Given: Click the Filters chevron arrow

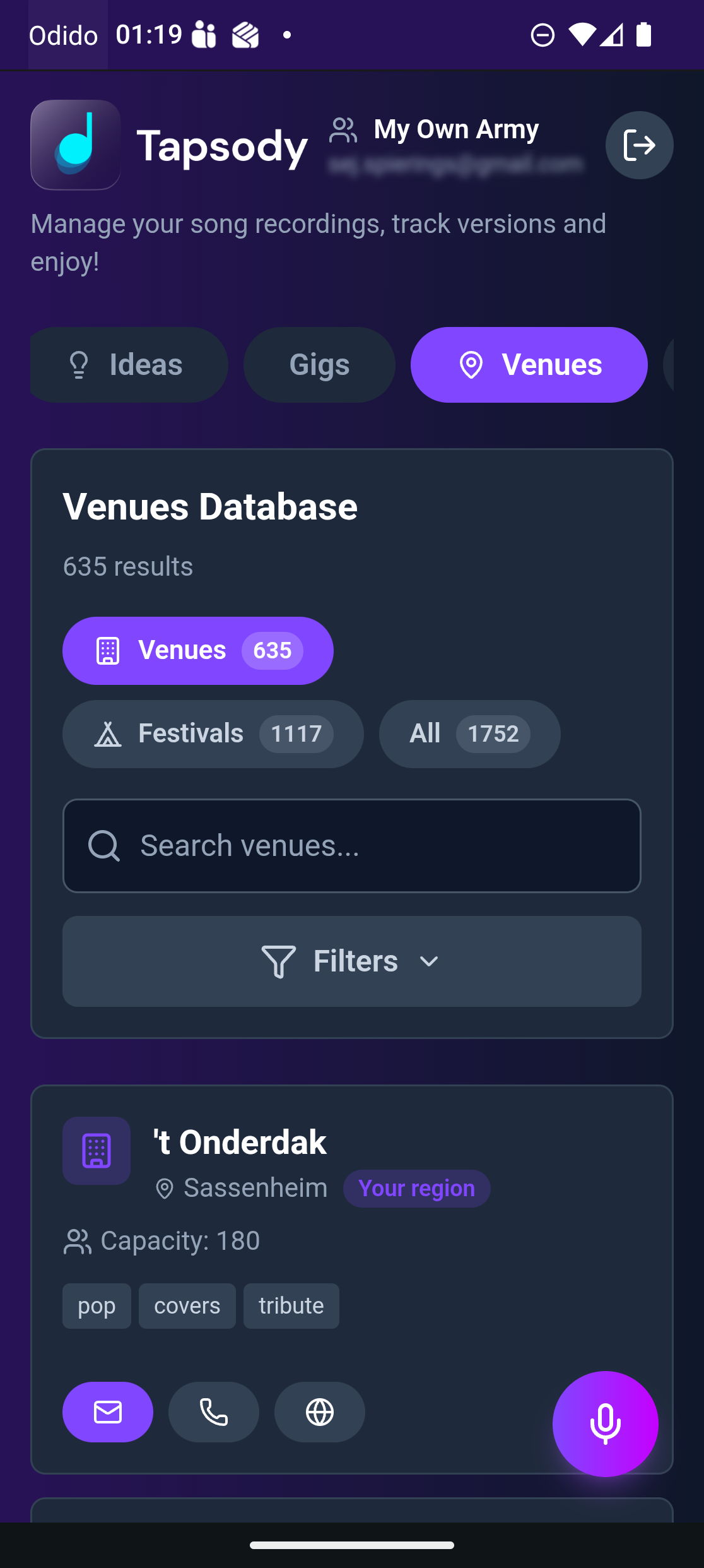Looking at the screenshot, I should click(429, 962).
